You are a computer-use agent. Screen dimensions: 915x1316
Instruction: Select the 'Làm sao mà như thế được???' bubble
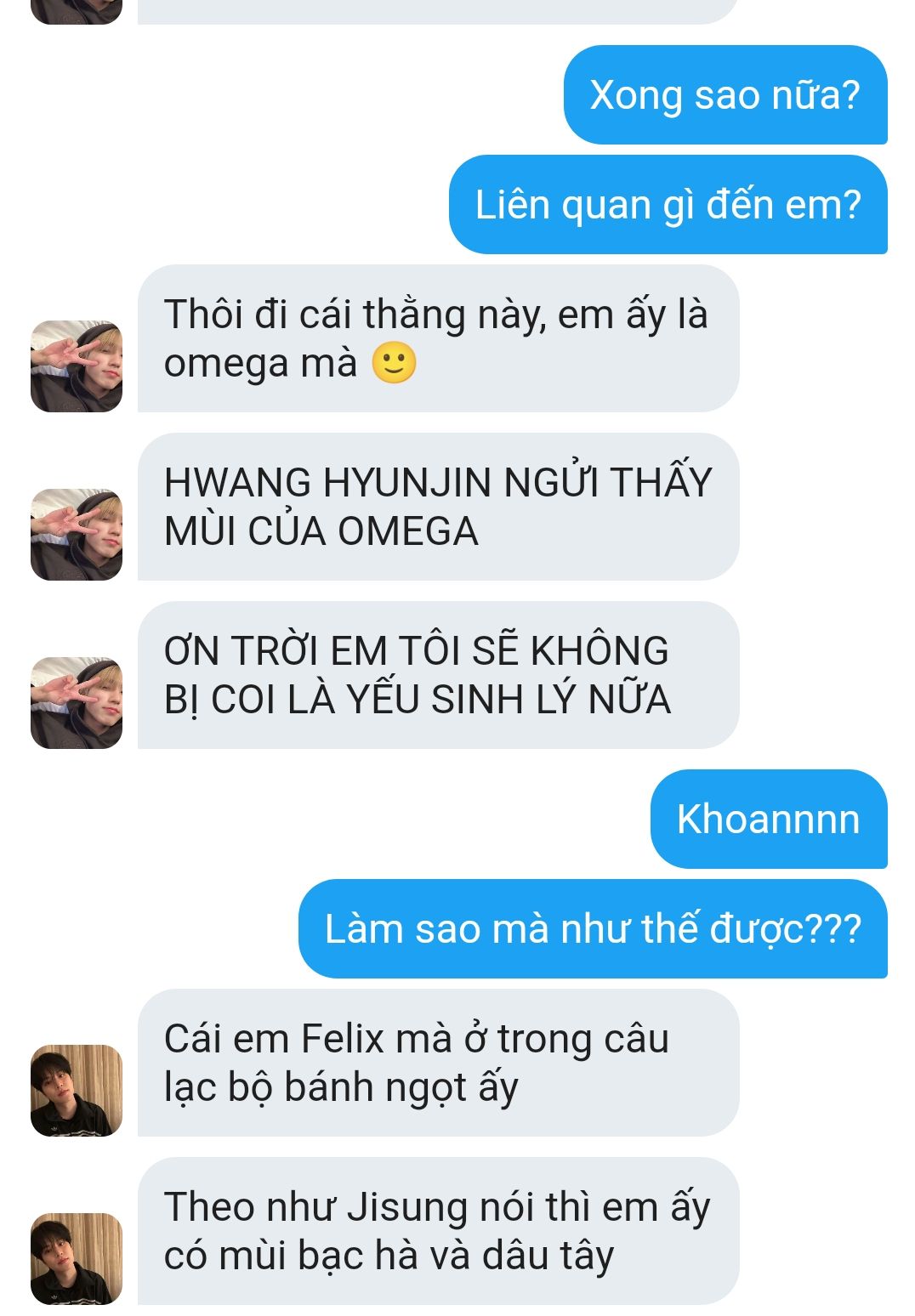point(593,928)
